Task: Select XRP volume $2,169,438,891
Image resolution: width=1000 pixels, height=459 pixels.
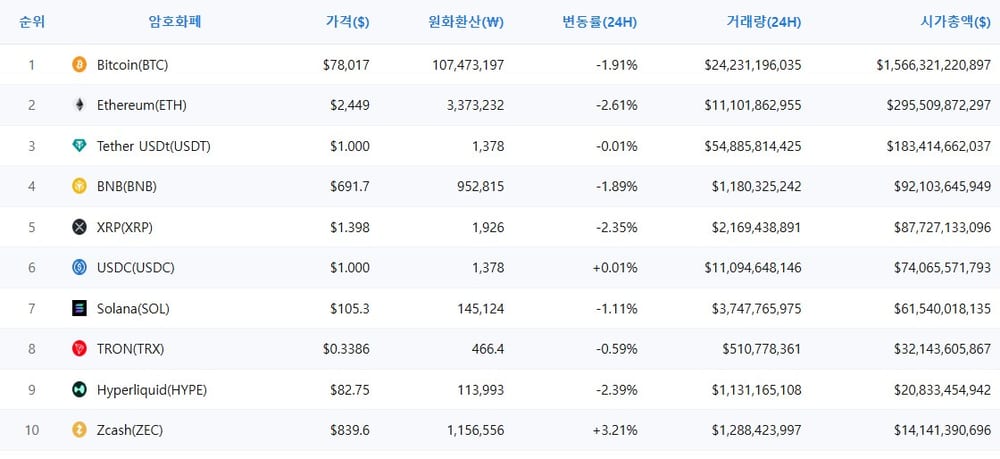Action: tap(756, 228)
